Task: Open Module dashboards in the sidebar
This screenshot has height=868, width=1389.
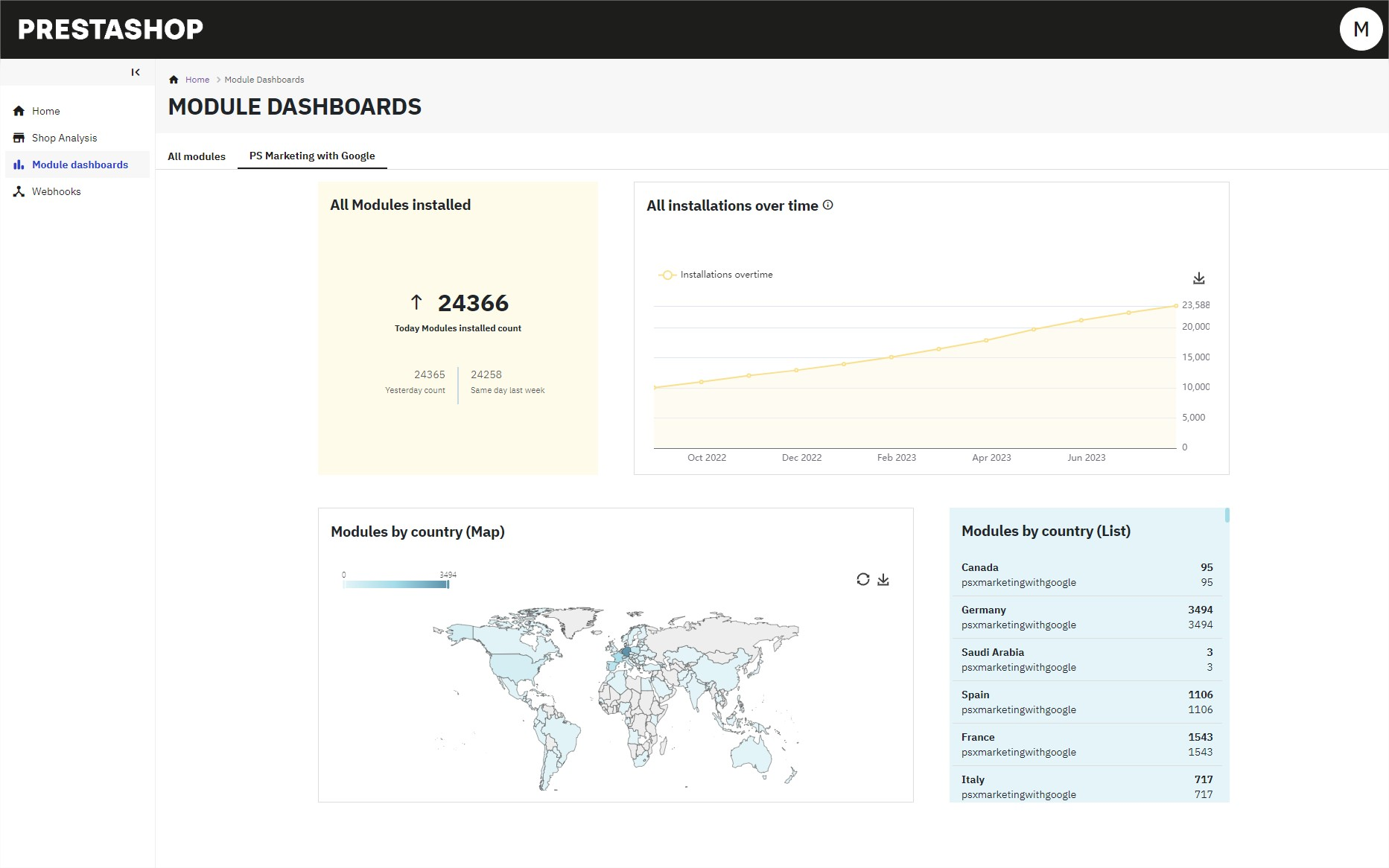Action: [77, 165]
